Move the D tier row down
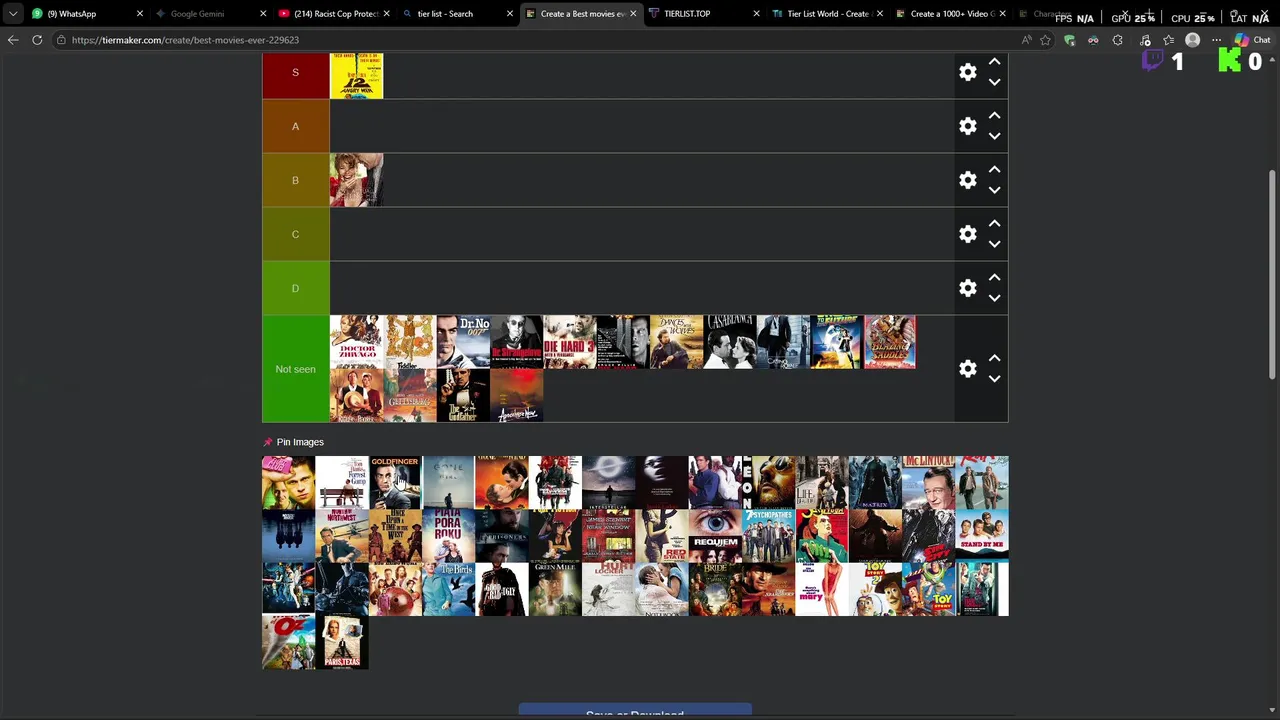The image size is (1280, 720). (x=994, y=298)
